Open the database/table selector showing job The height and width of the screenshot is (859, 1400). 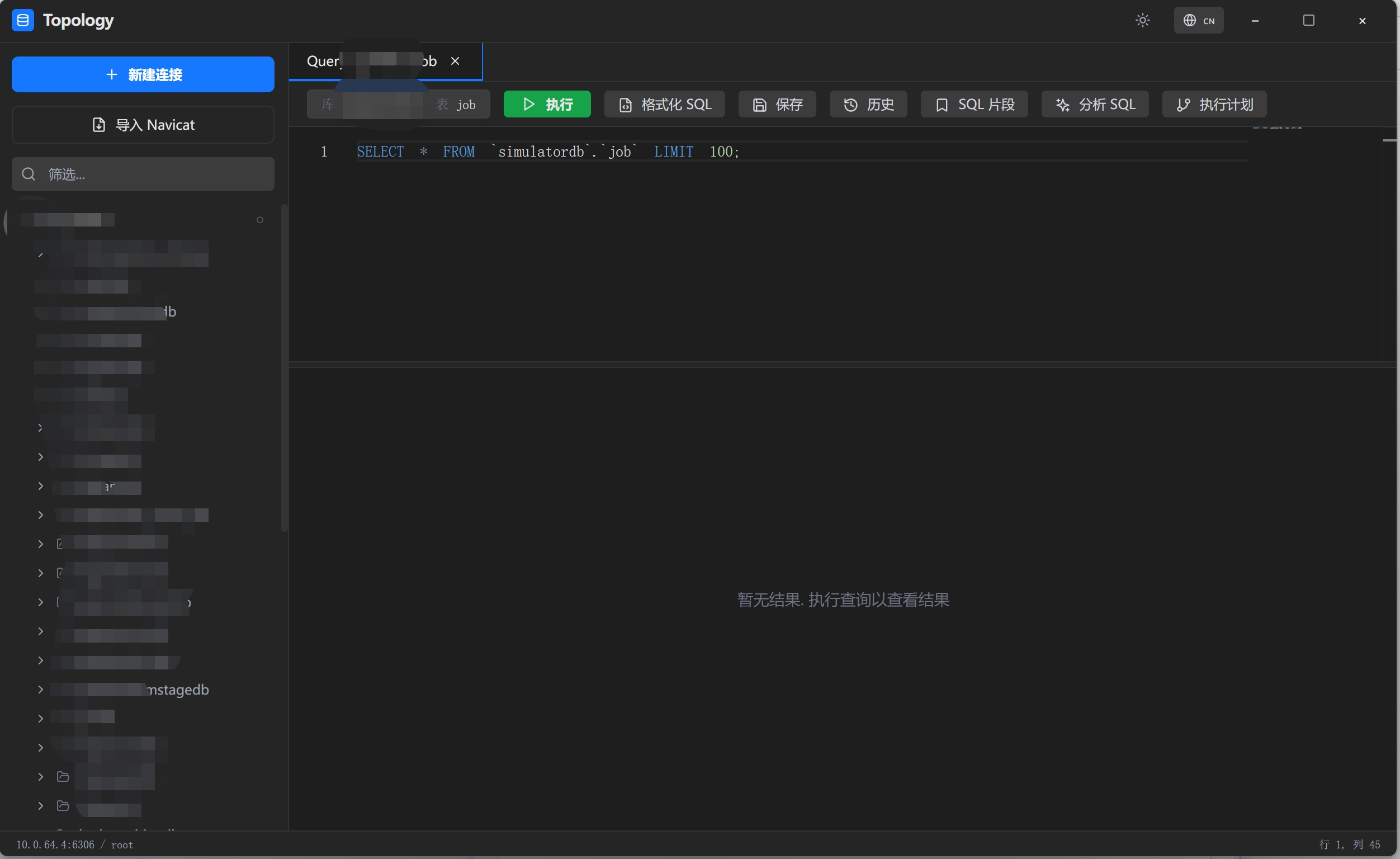point(398,104)
